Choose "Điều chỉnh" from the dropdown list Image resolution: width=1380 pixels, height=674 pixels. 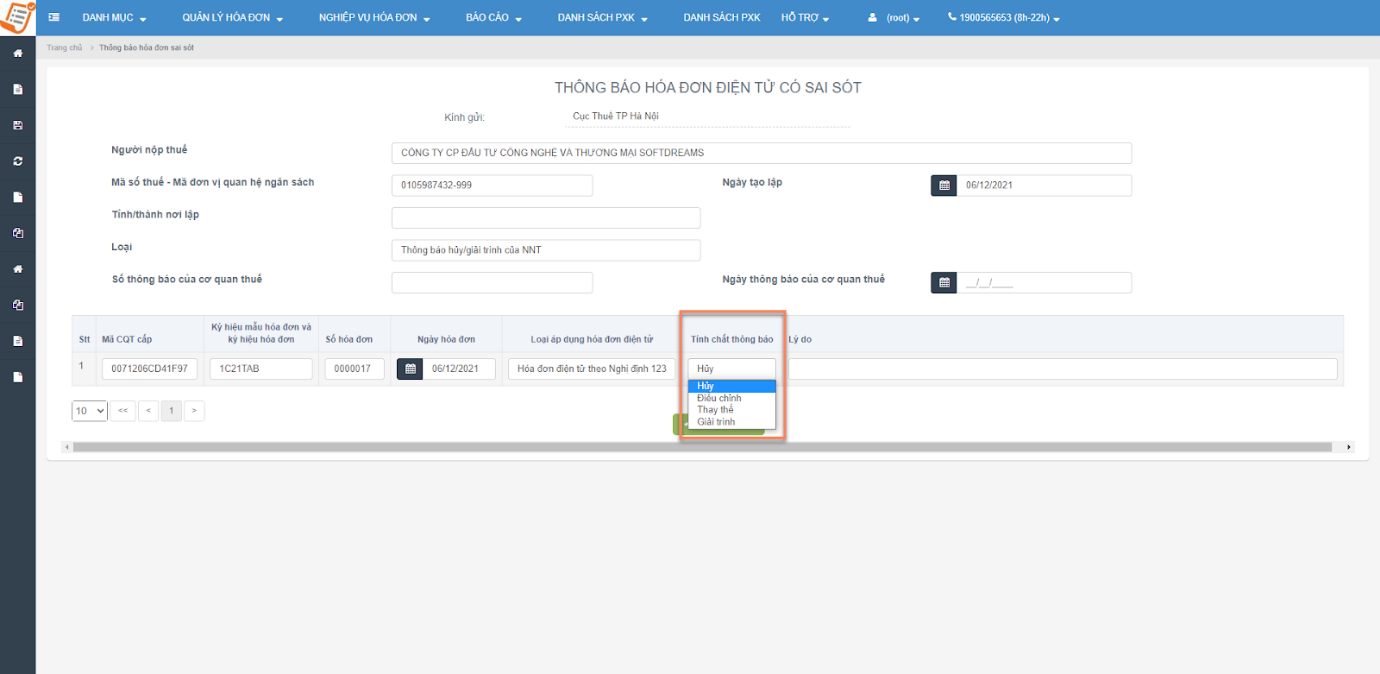tap(719, 398)
